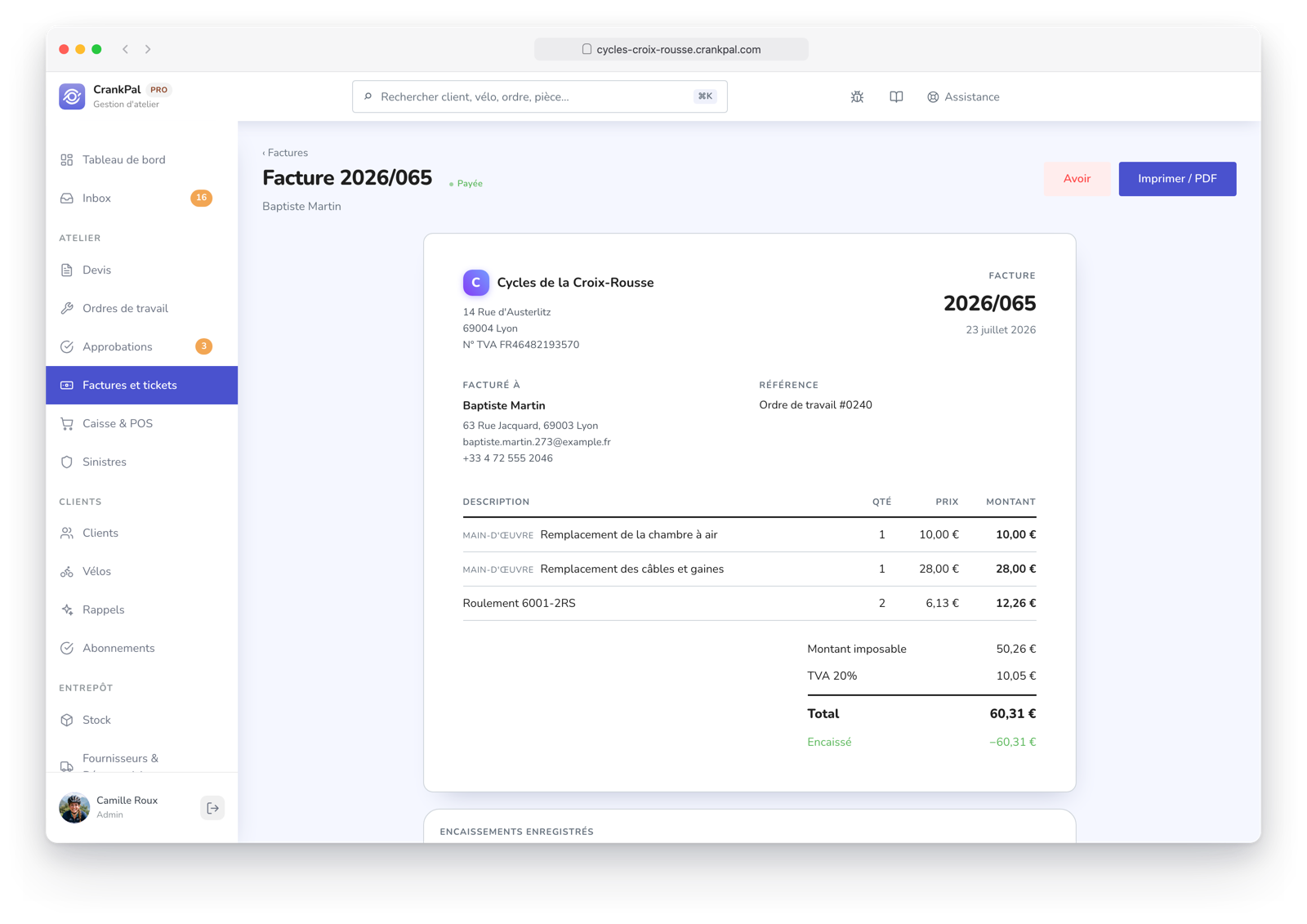Image resolution: width=1307 pixels, height=924 pixels.
Task: Click the Rappels sparkle icon
Action: (67, 609)
